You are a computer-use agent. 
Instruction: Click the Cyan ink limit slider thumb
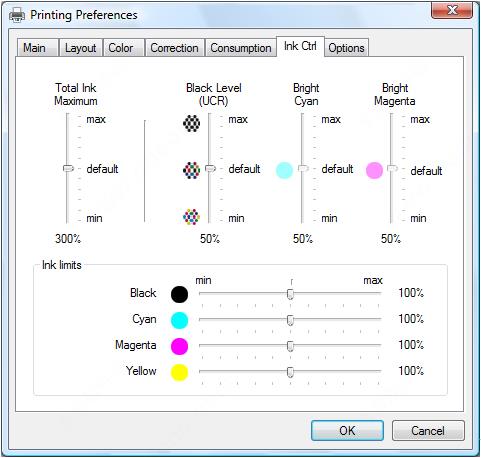[x=290, y=320]
